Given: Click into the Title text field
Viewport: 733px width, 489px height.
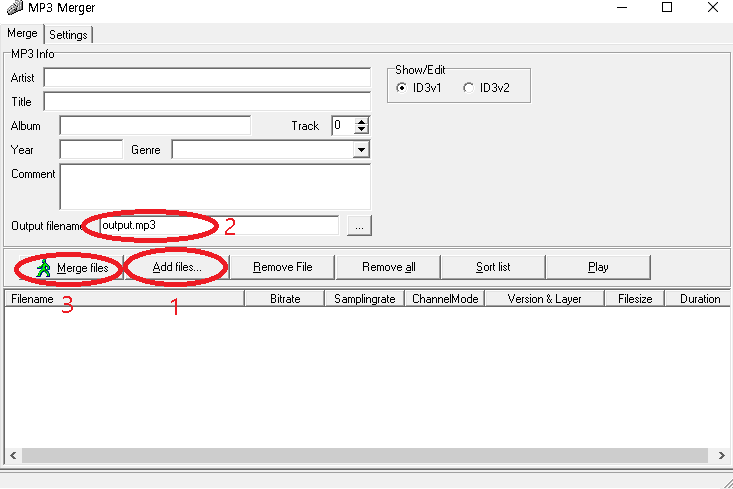Looking at the screenshot, I should click(207, 101).
